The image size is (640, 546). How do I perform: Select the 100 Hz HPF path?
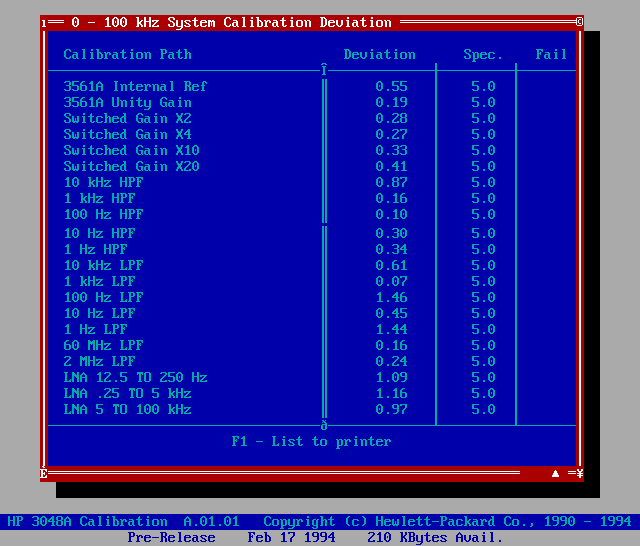(103, 214)
